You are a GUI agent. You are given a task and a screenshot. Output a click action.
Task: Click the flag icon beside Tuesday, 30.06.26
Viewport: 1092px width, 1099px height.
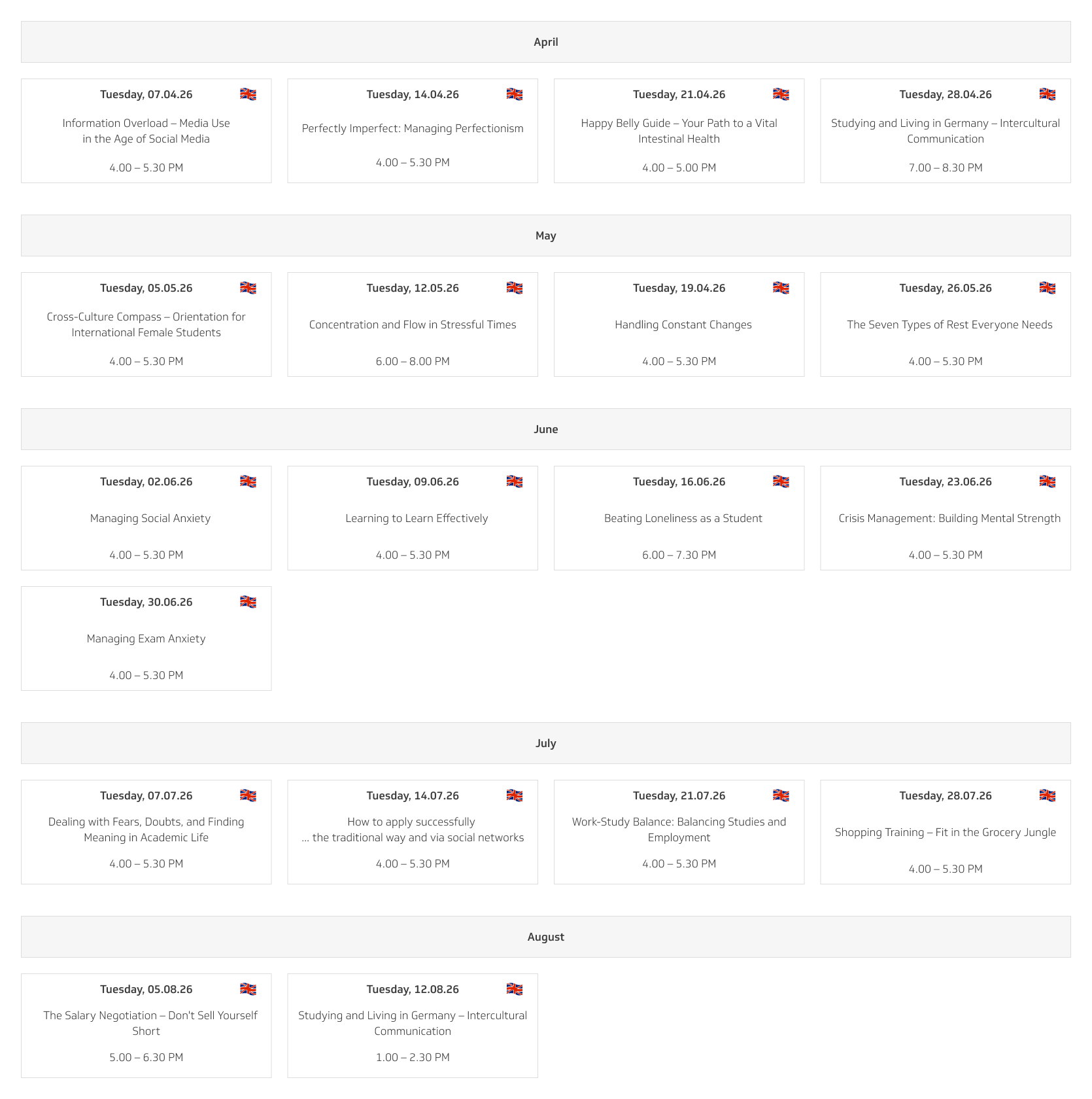(248, 602)
